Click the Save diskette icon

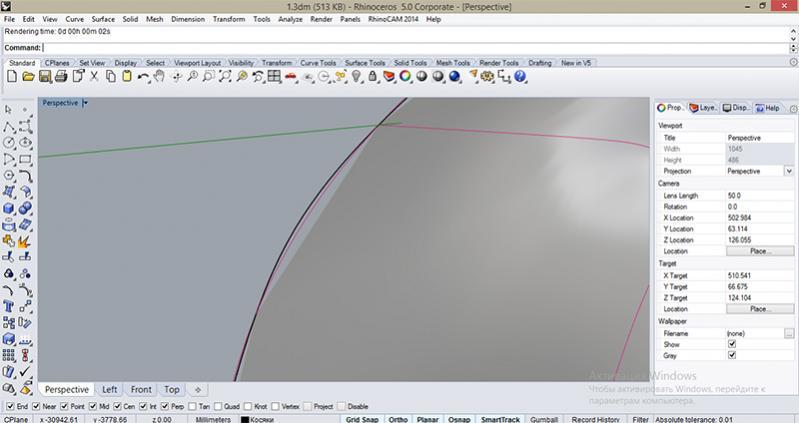[x=45, y=76]
